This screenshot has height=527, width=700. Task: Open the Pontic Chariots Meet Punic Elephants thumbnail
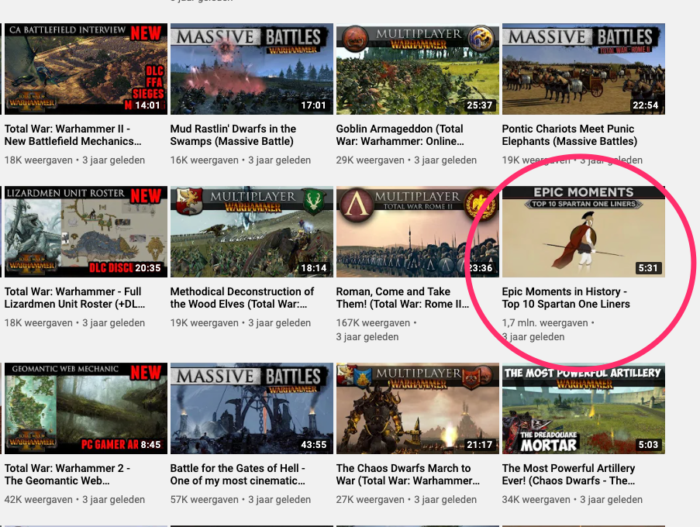(583, 69)
